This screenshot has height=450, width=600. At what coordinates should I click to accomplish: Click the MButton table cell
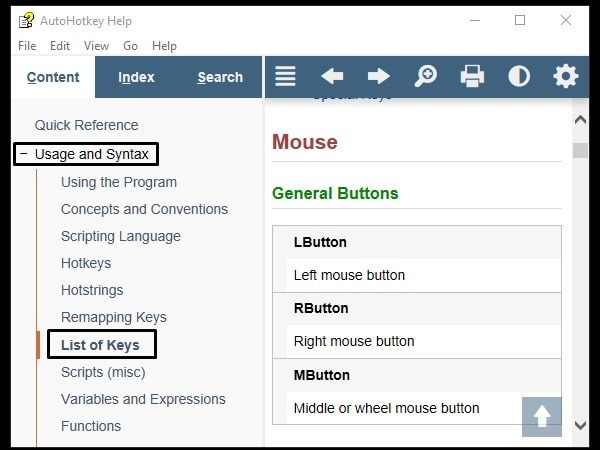pos(417,375)
